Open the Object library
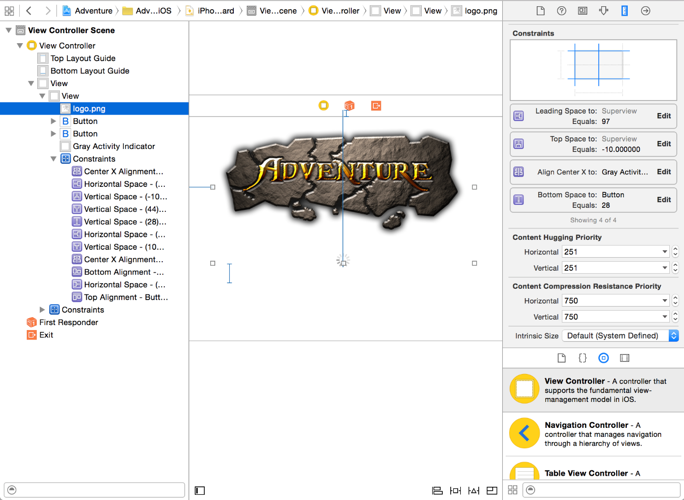684x500 pixels. (603, 358)
